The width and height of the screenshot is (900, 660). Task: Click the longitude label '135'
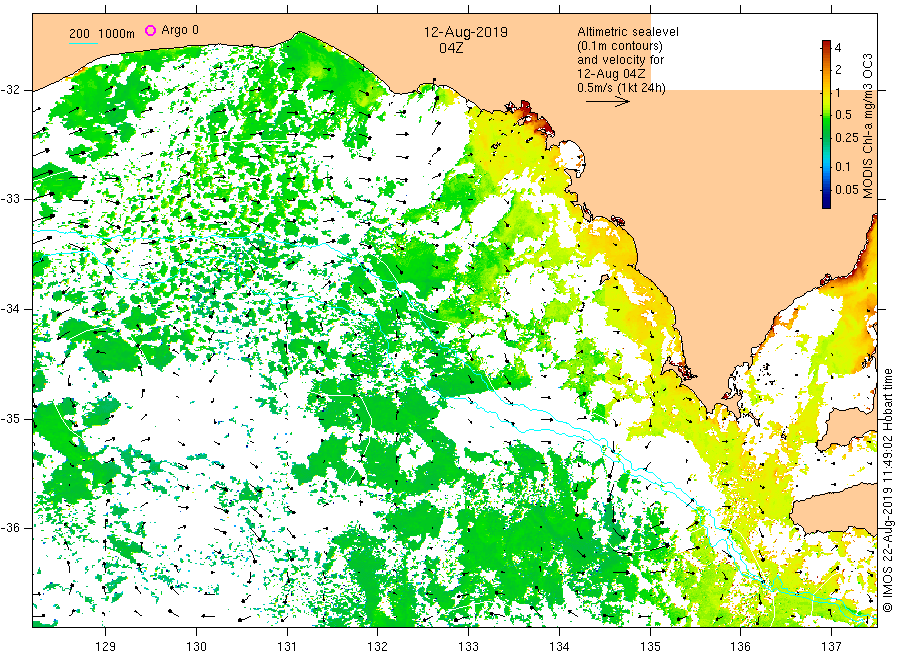coord(650,647)
